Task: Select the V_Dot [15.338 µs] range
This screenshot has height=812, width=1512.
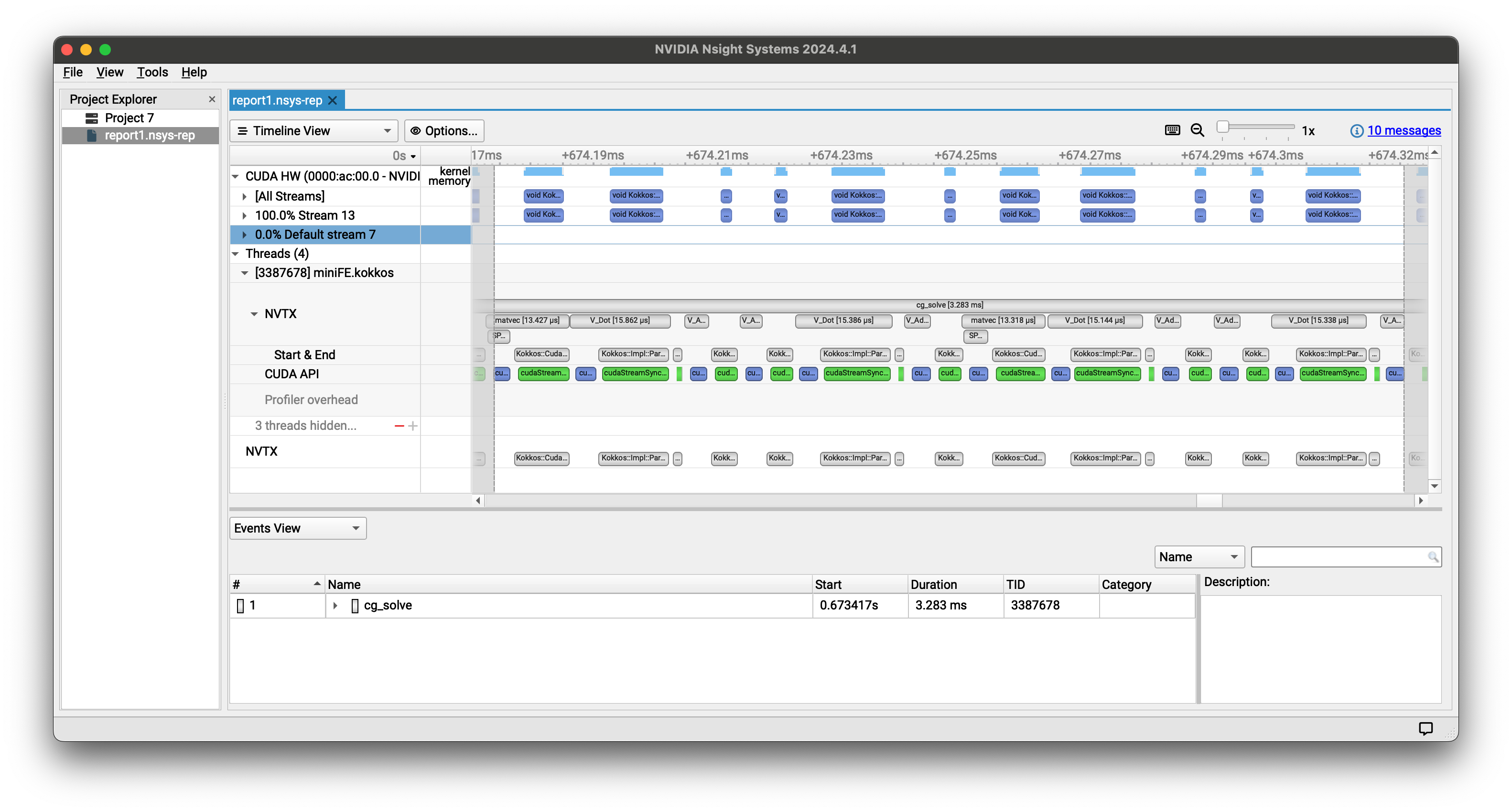Action: pos(1318,321)
